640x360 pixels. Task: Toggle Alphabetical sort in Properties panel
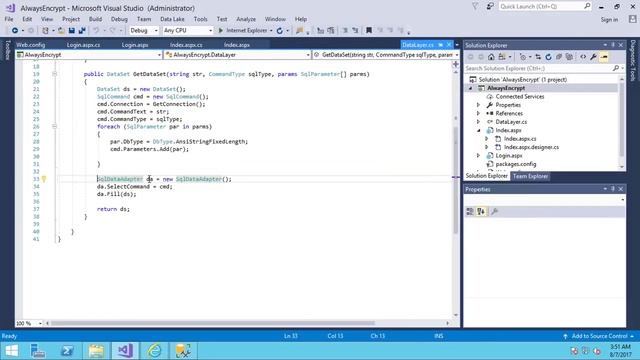point(481,211)
